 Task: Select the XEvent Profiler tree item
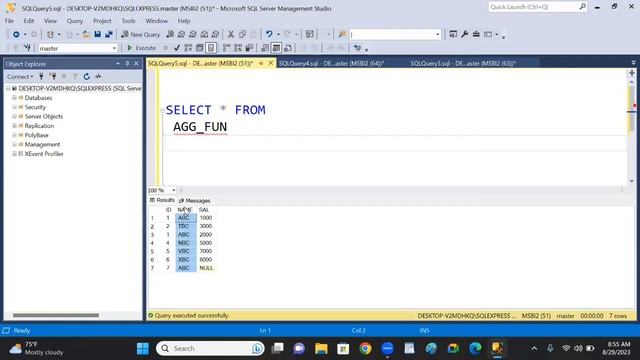point(44,154)
